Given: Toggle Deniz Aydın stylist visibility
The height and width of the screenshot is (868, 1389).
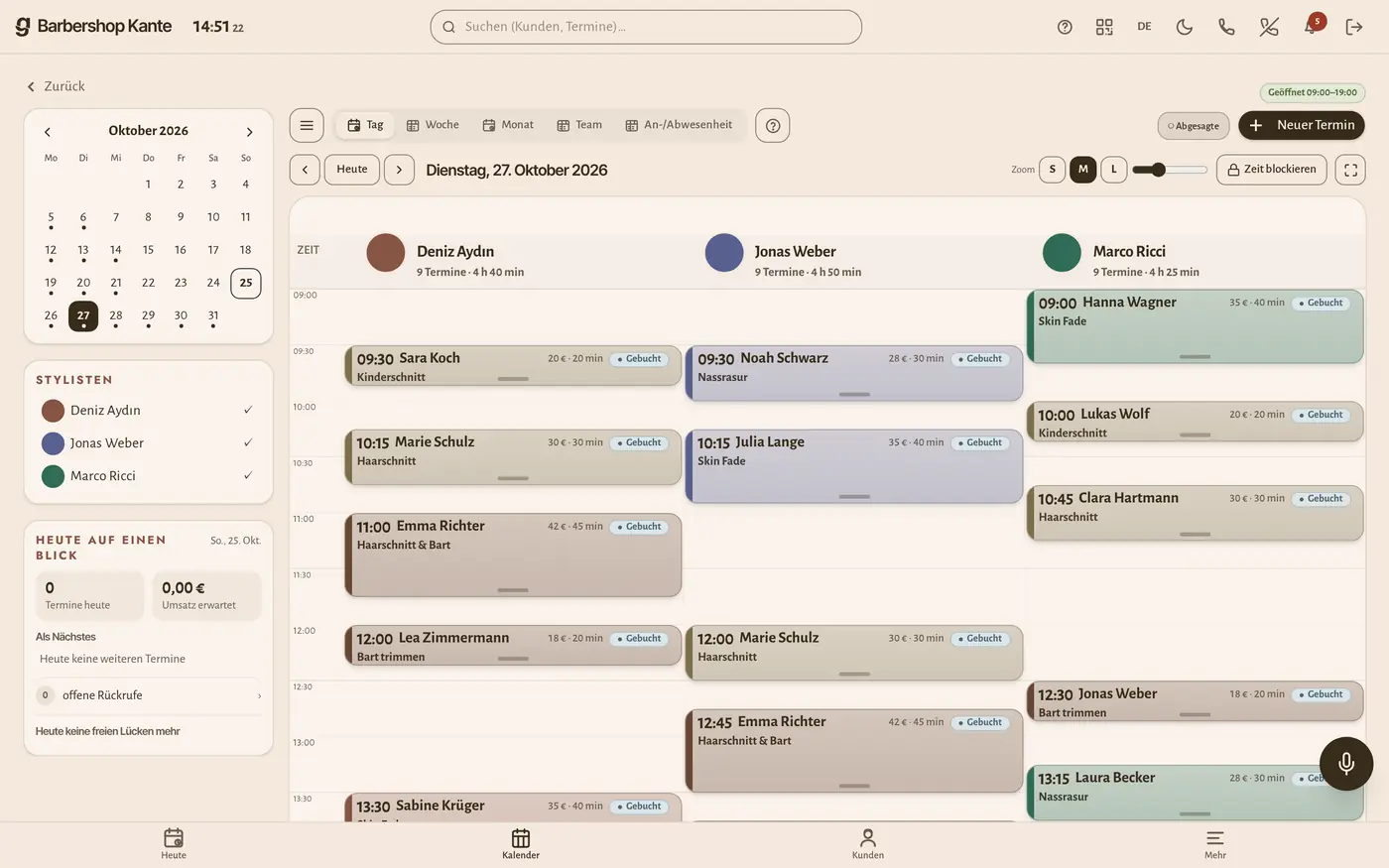Looking at the screenshot, I should 148,410.
